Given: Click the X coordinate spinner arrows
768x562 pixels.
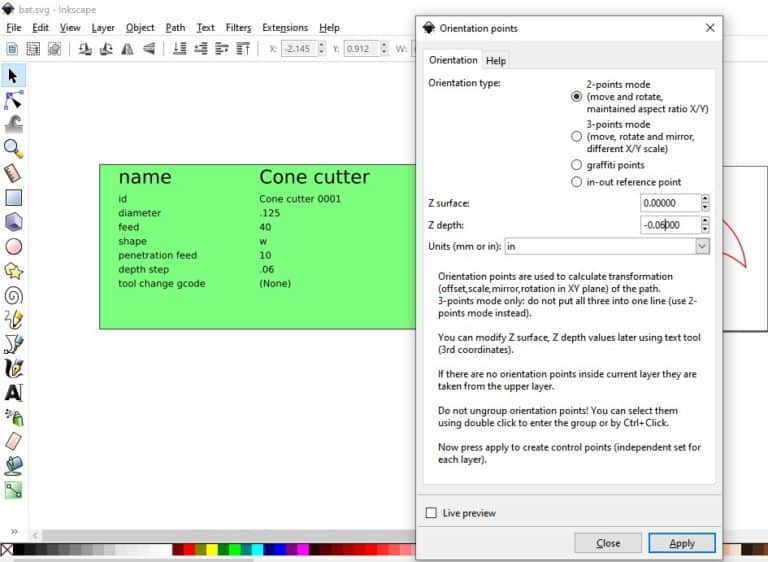Looking at the screenshot, I should pyautogui.click(x=321, y=49).
